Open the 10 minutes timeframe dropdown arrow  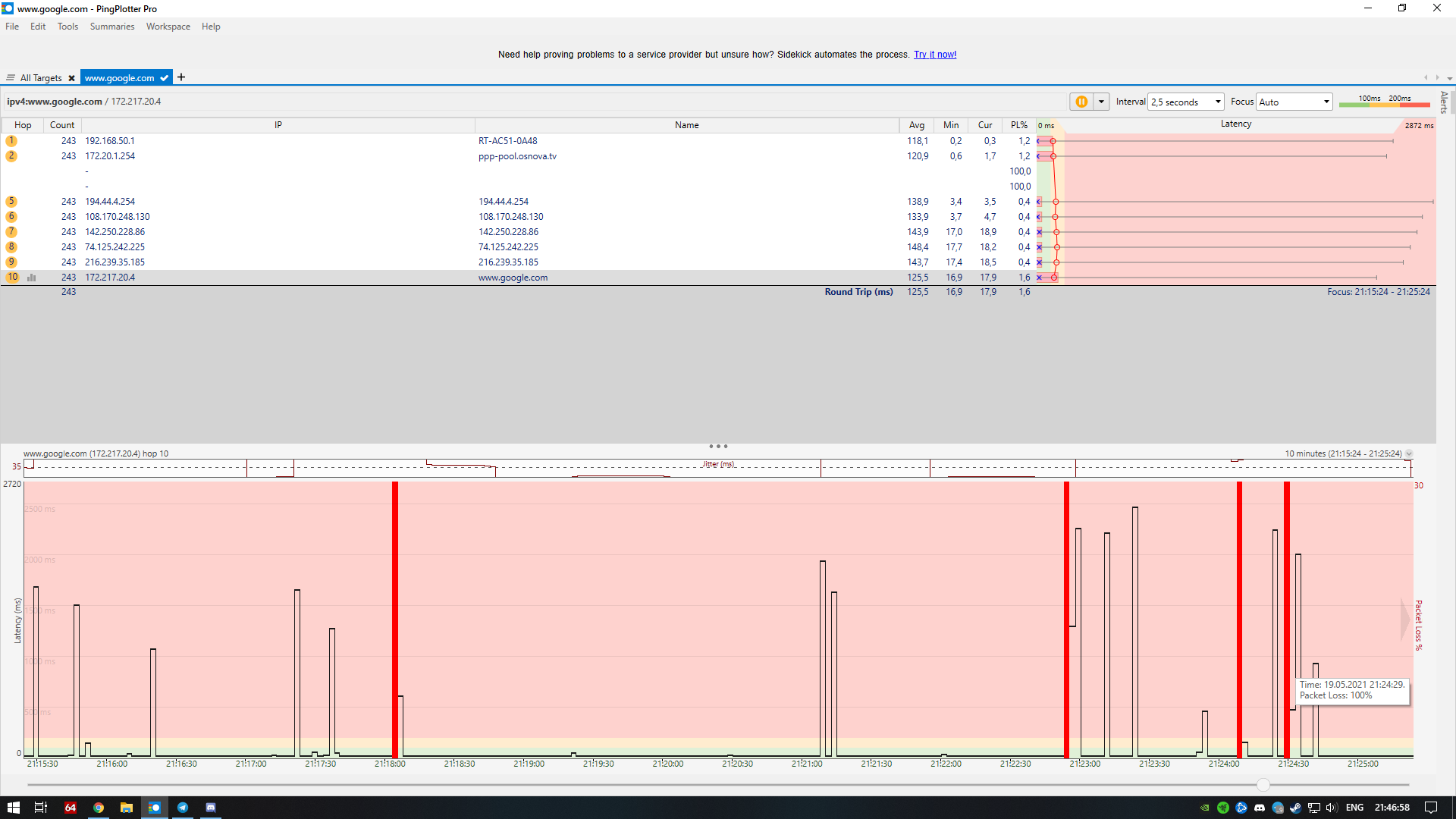coord(1409,454)
